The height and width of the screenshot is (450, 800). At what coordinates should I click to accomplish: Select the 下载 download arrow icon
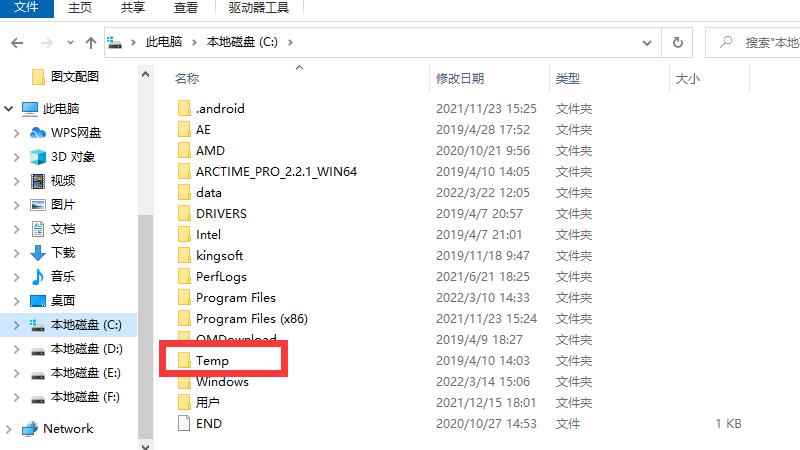pyautogui.click(x=38, y=253)
